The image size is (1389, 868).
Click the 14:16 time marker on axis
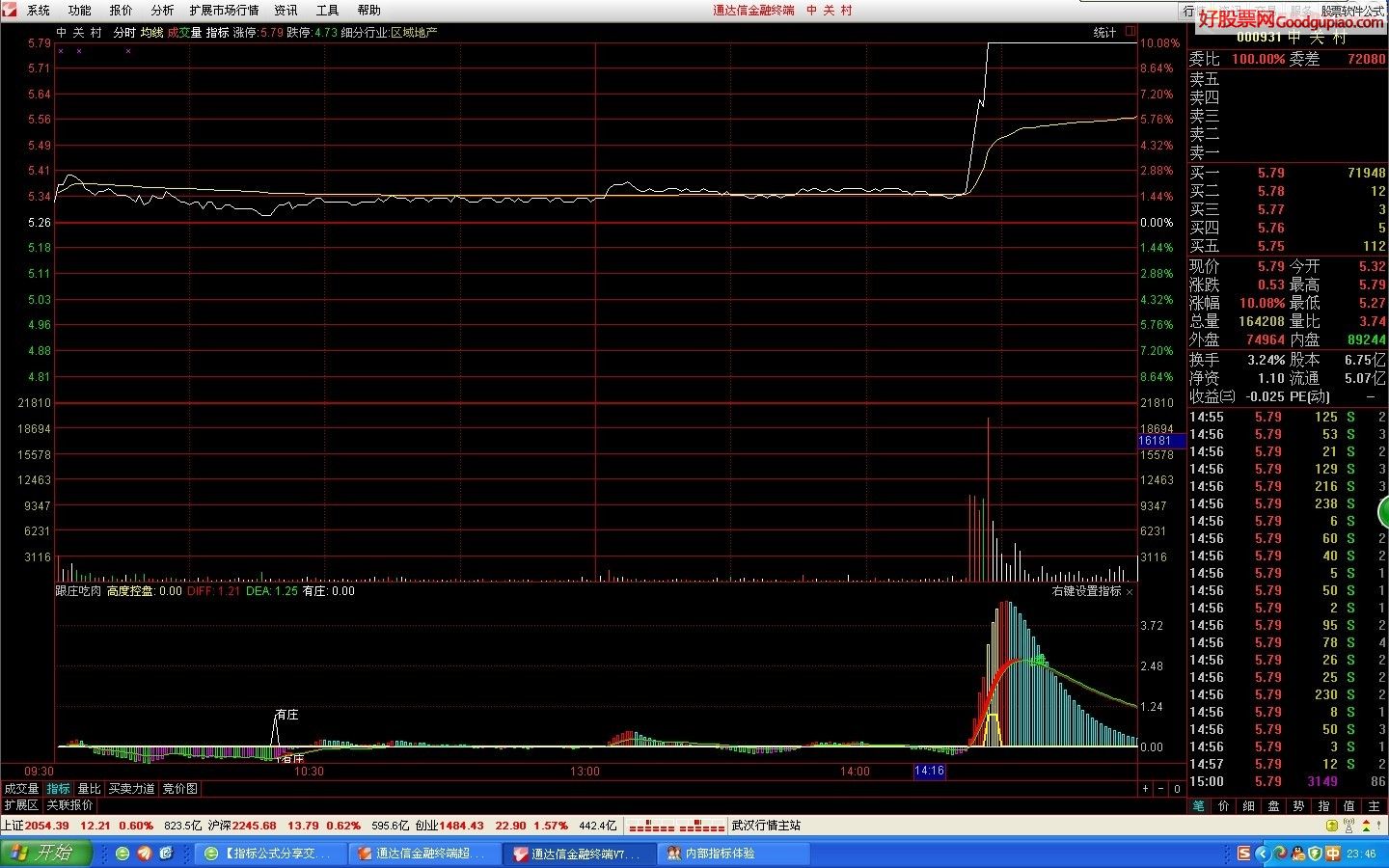click(929, 772)
